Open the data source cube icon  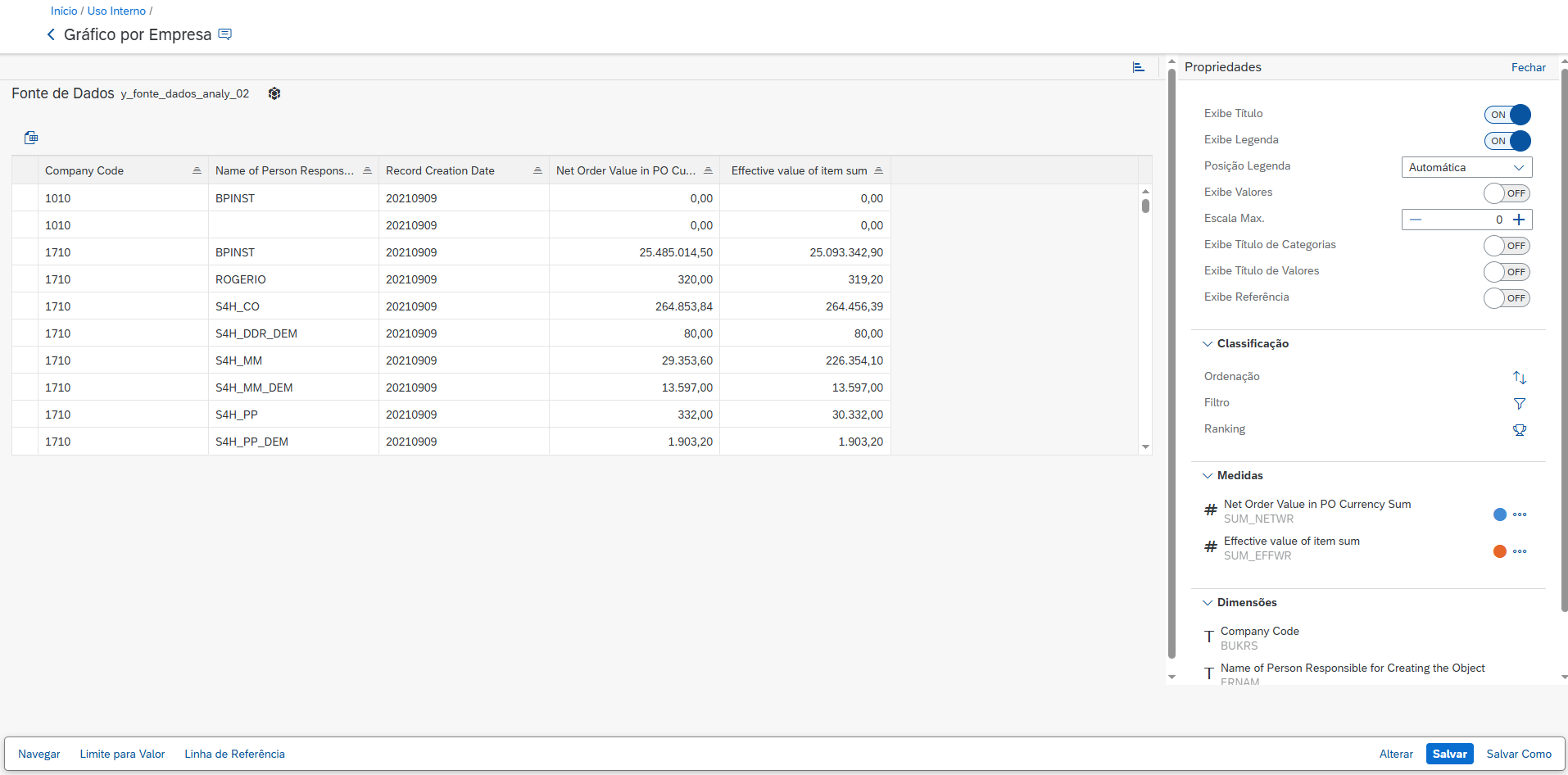coord(274,93)
